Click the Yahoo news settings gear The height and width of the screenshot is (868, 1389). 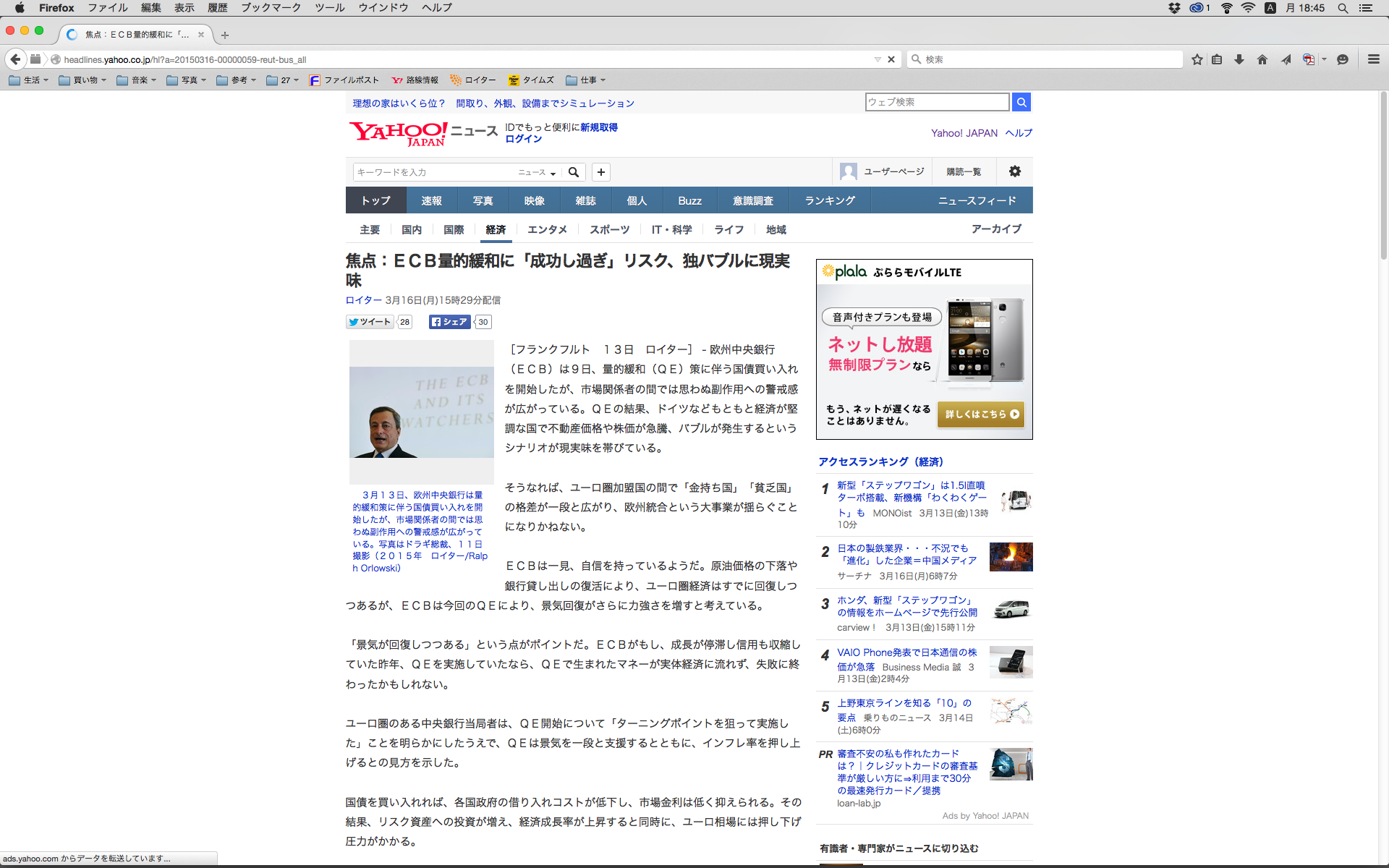pos(1014,171)
